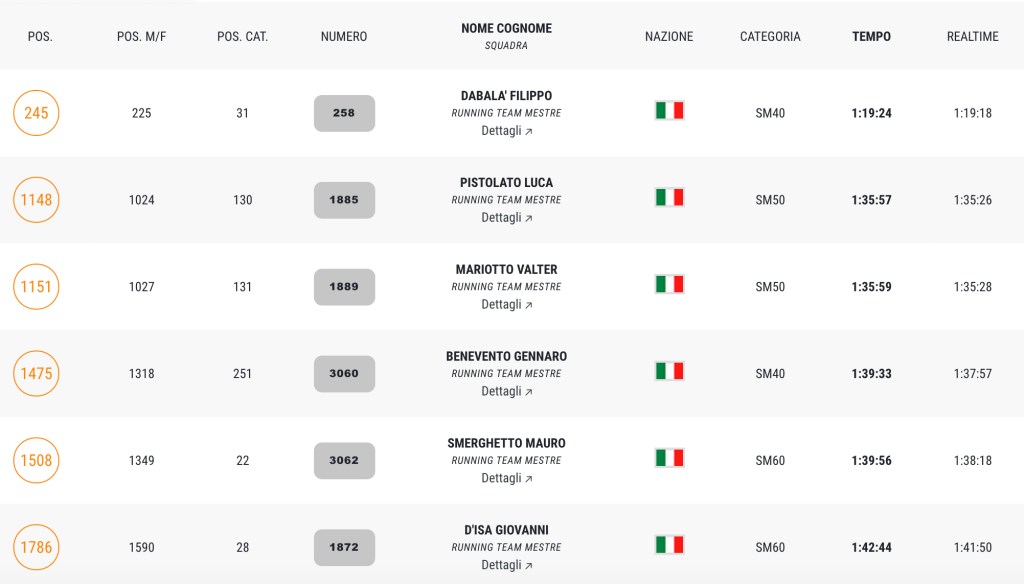The image size is (1024, 584).
Task: Click bib number badge 3060
Action: click(x=344, y=374)
